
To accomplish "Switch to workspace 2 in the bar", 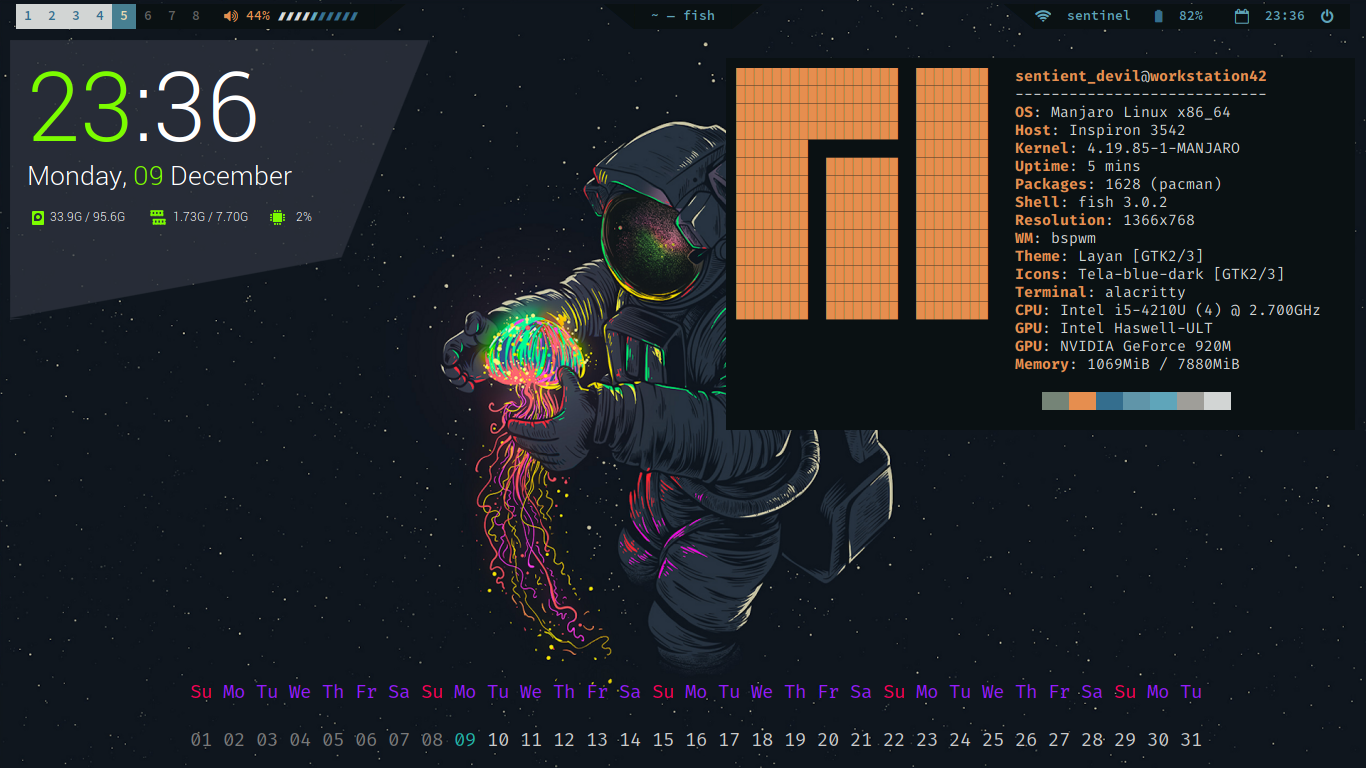I will [x=52, y=16].
